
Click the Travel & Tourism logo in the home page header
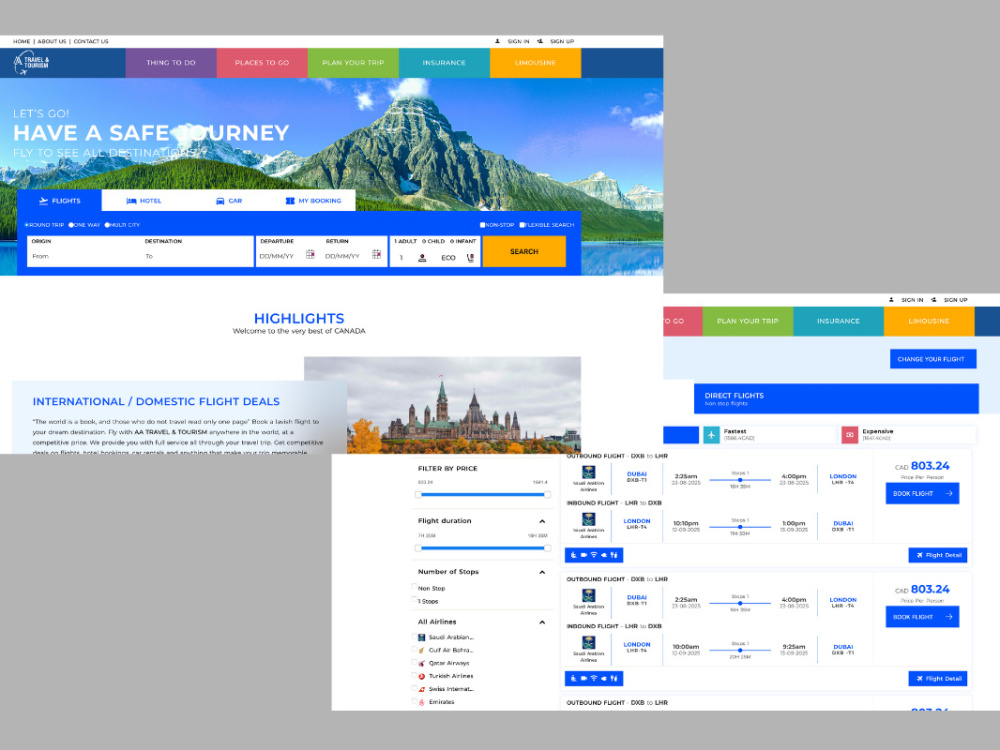(x=32, y=63)
